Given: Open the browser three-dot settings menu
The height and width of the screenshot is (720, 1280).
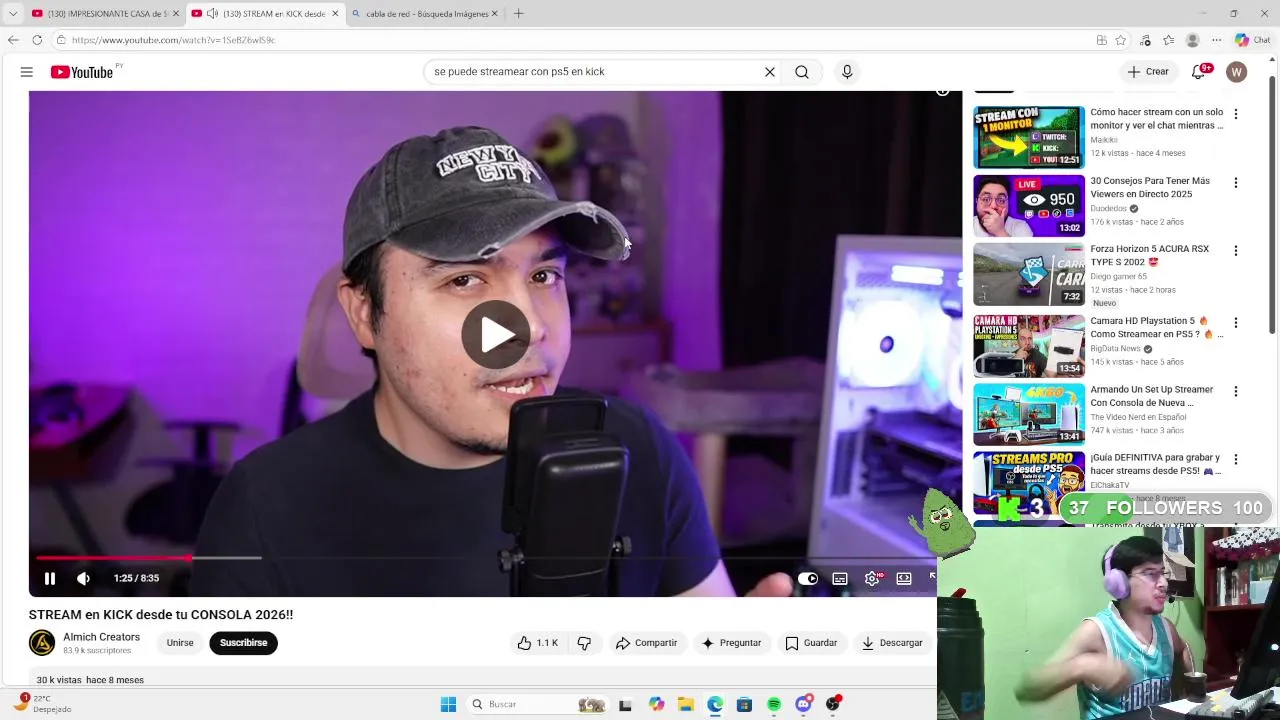Looking at the screenshot, I should click(x=1217, y=40).
